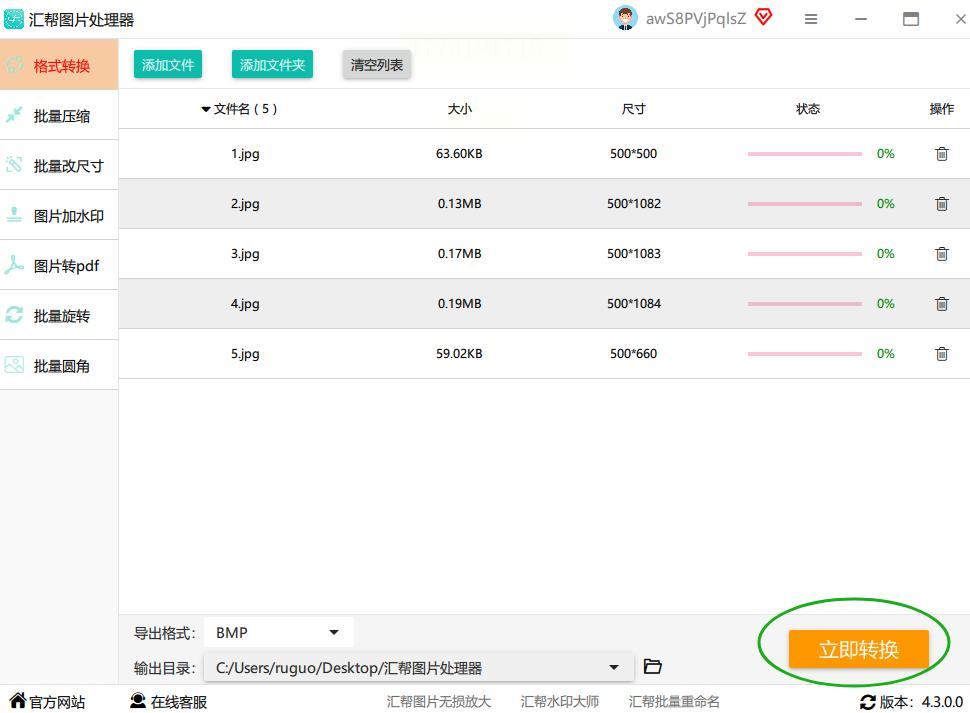Click the 图片加水印 stamp icon

click(14, 215)
